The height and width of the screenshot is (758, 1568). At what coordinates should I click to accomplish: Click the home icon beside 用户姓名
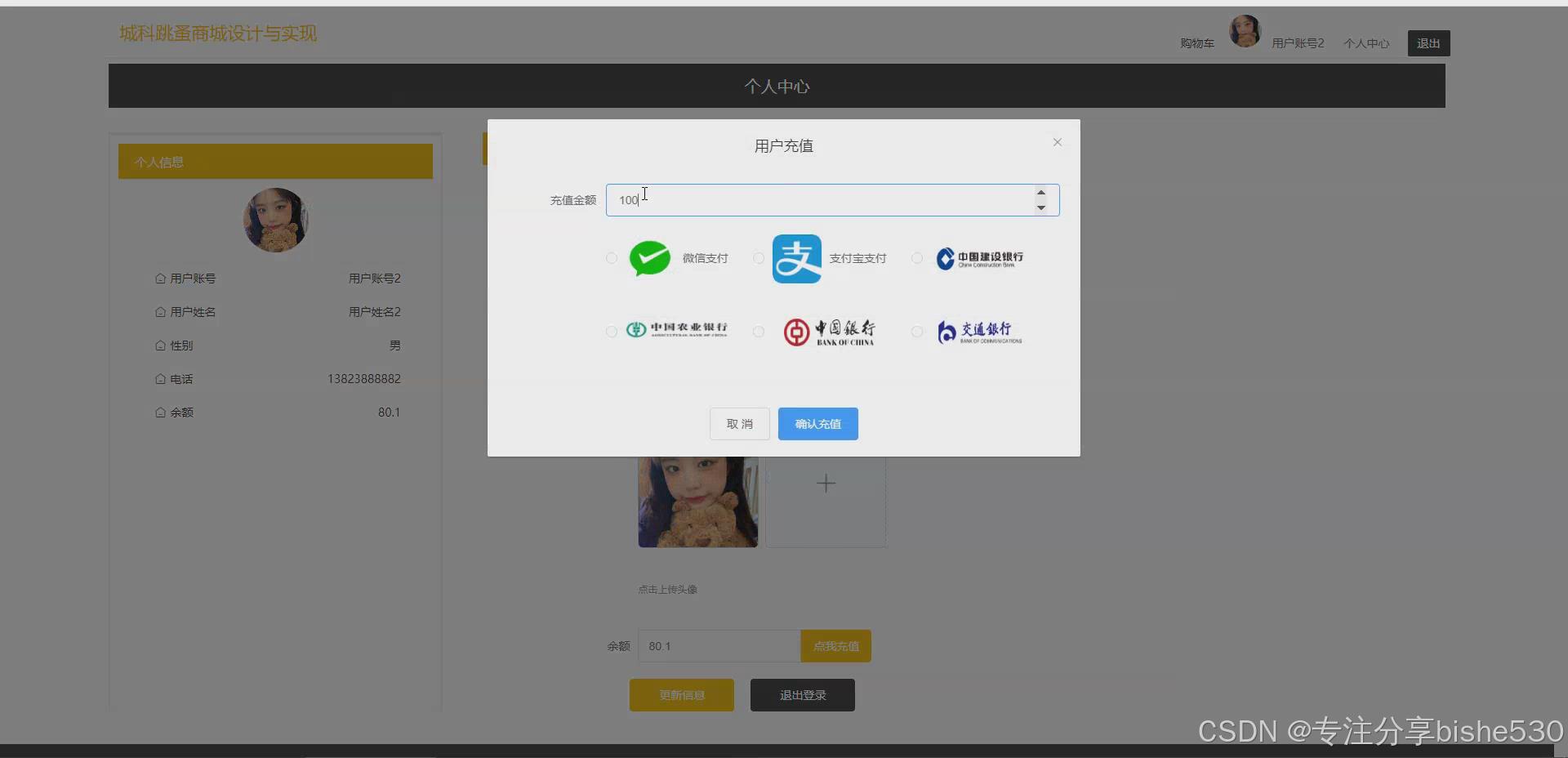pos(160,312)
